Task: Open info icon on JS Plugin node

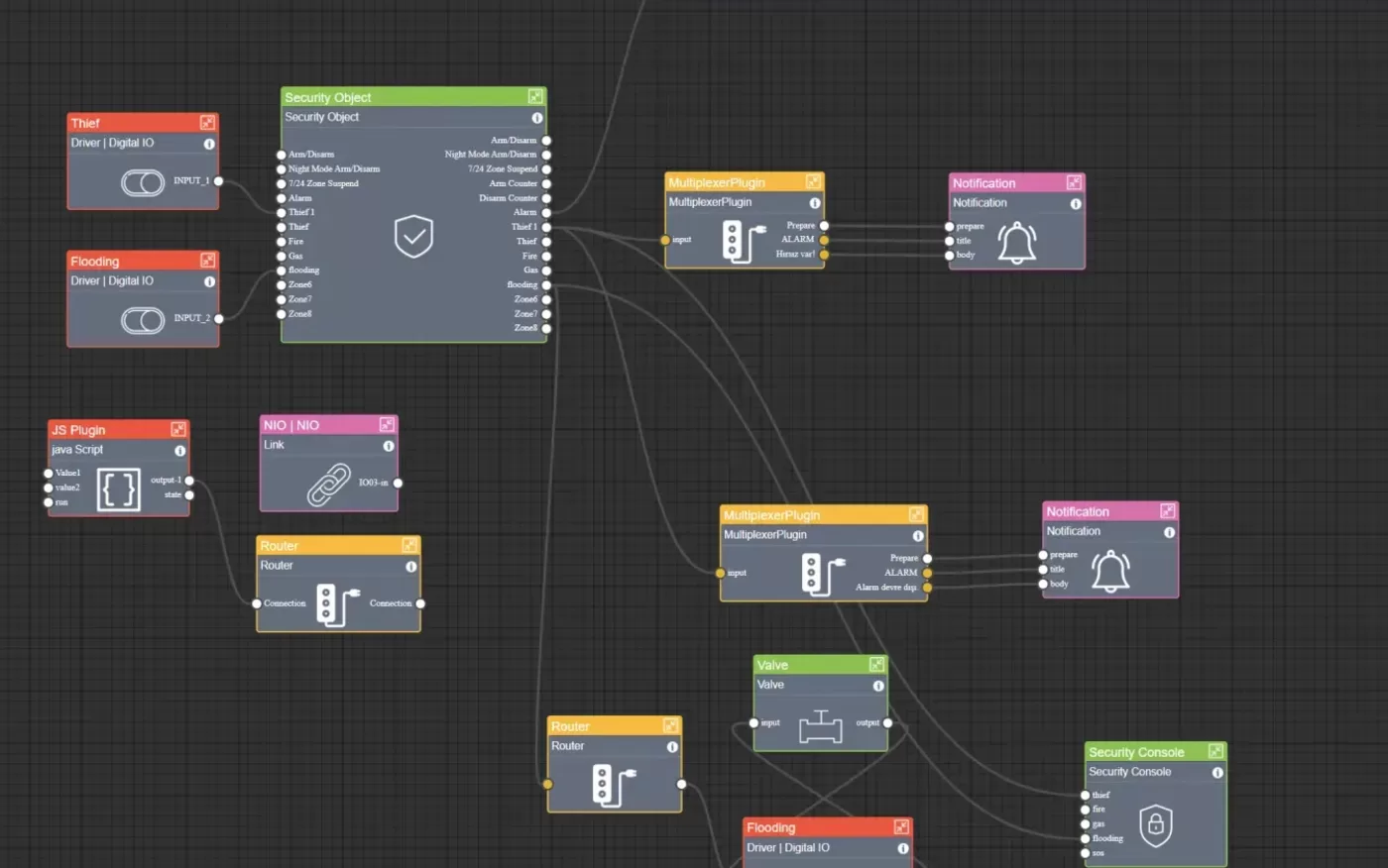Action: (180, 451)
